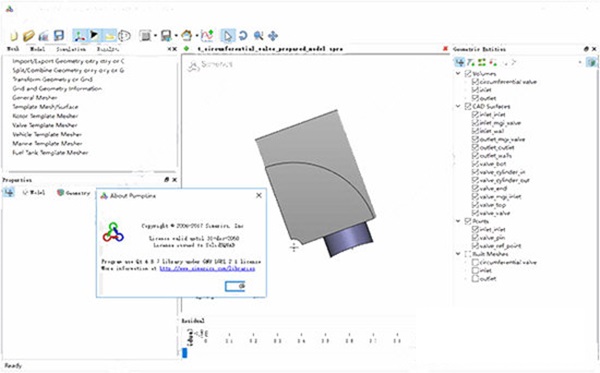Collapse the Volumes tree node
The height and width of the screenshot is (373, 600).
[458, 73]
